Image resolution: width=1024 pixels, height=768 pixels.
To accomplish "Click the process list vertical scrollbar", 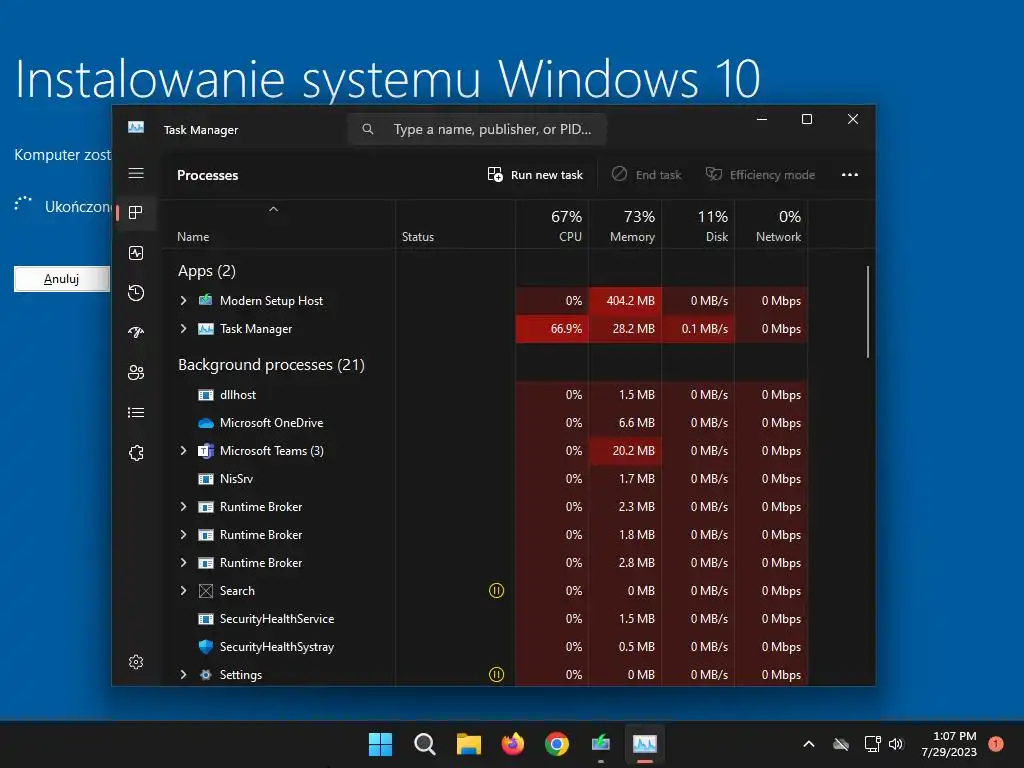I will click(x=868, y=312).
